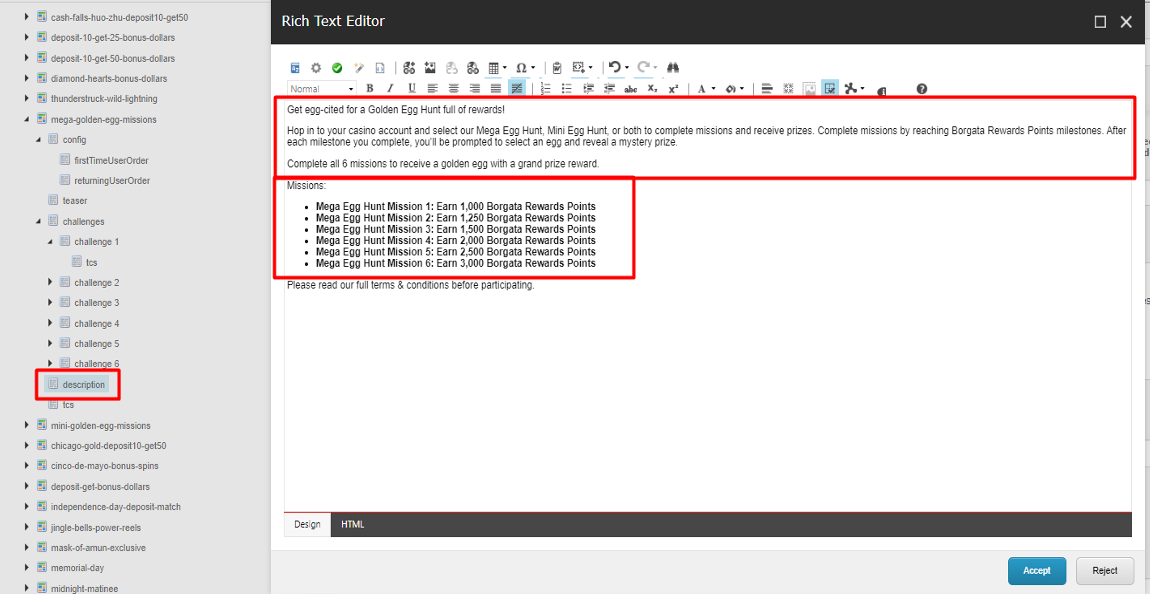The height and width of the screenshot is (594, 1150).
Task: Open background color paint bucket picker
Action: [x=730, y=89]
